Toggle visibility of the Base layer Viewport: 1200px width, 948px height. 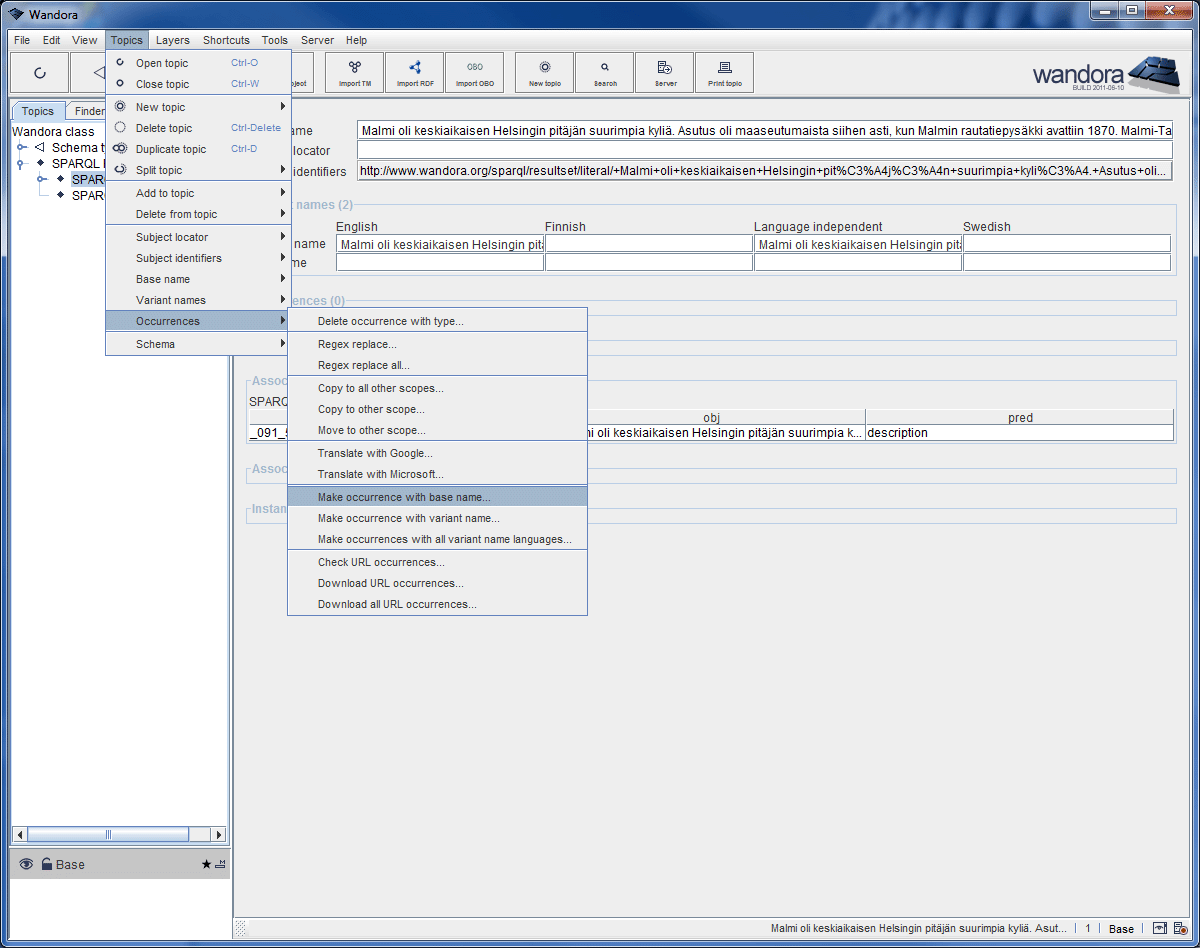coord(26,864)
